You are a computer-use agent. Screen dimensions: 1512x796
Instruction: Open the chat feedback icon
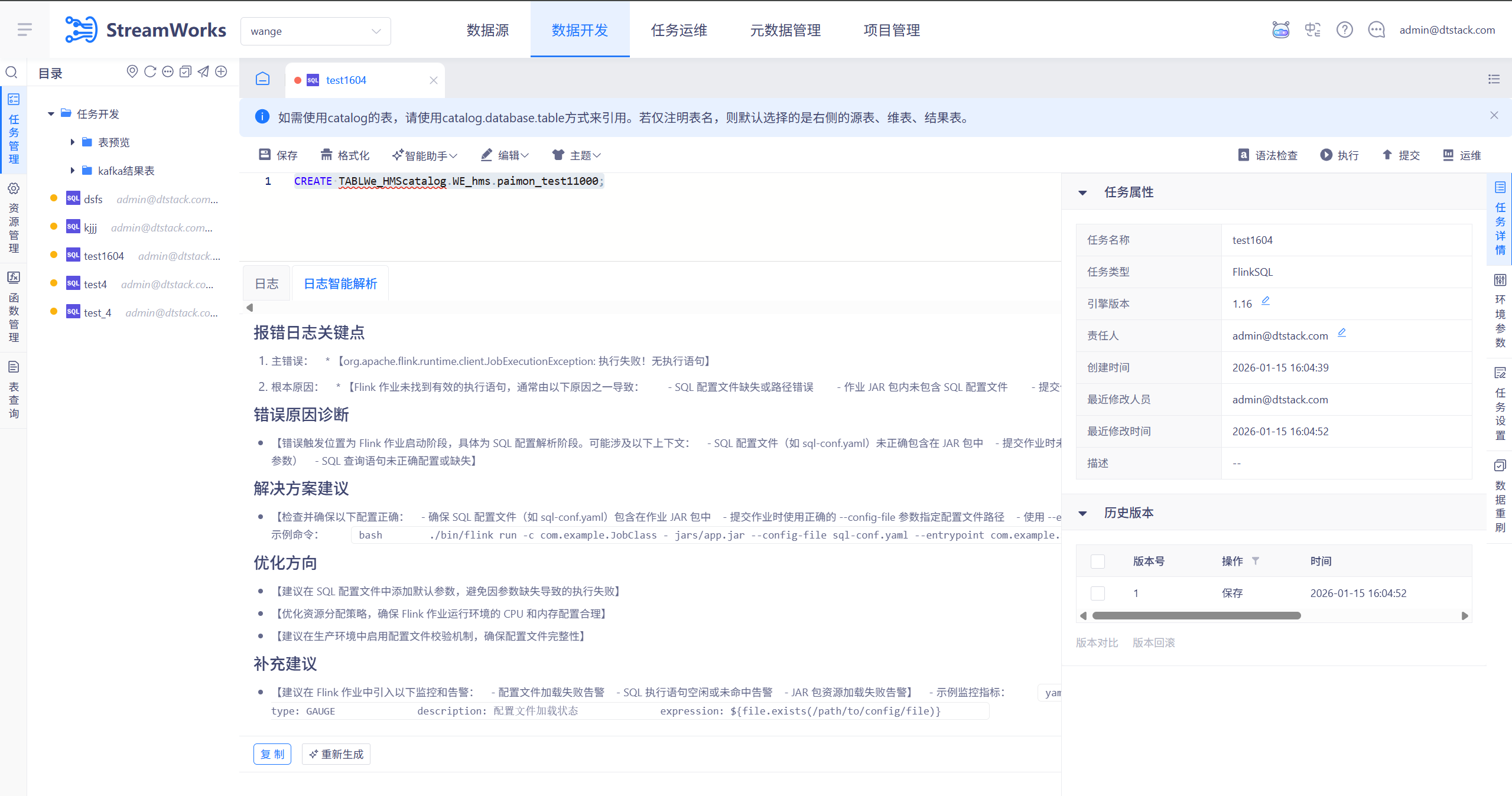(1377, 30)
